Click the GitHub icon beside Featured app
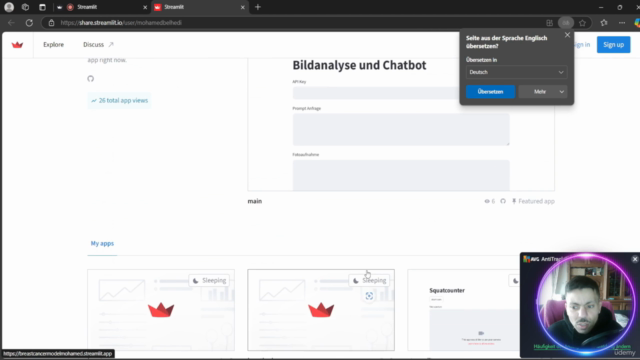This screenshot has height=360, width=640. tap(503, 201)
